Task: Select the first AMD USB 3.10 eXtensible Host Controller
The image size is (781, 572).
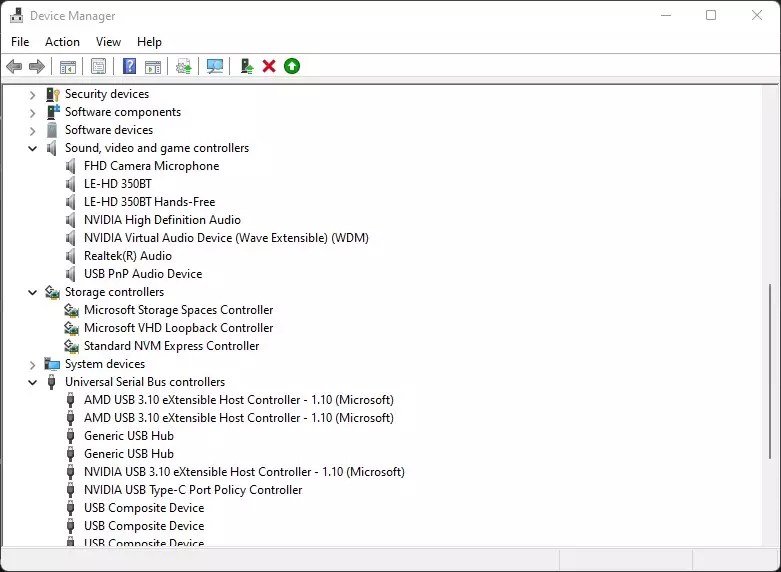Action: [239, 400]
